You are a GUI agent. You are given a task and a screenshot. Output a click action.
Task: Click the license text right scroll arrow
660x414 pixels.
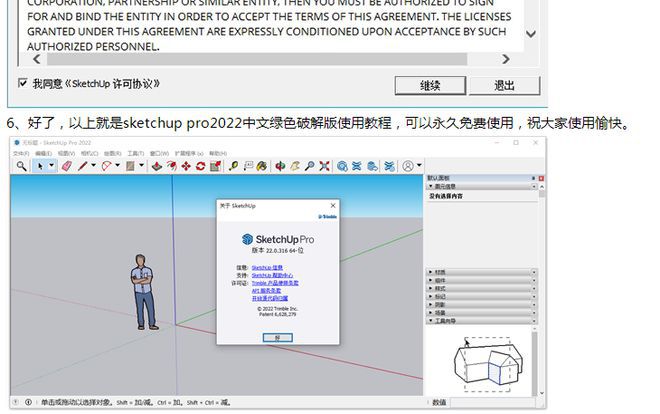click(506, 59)
